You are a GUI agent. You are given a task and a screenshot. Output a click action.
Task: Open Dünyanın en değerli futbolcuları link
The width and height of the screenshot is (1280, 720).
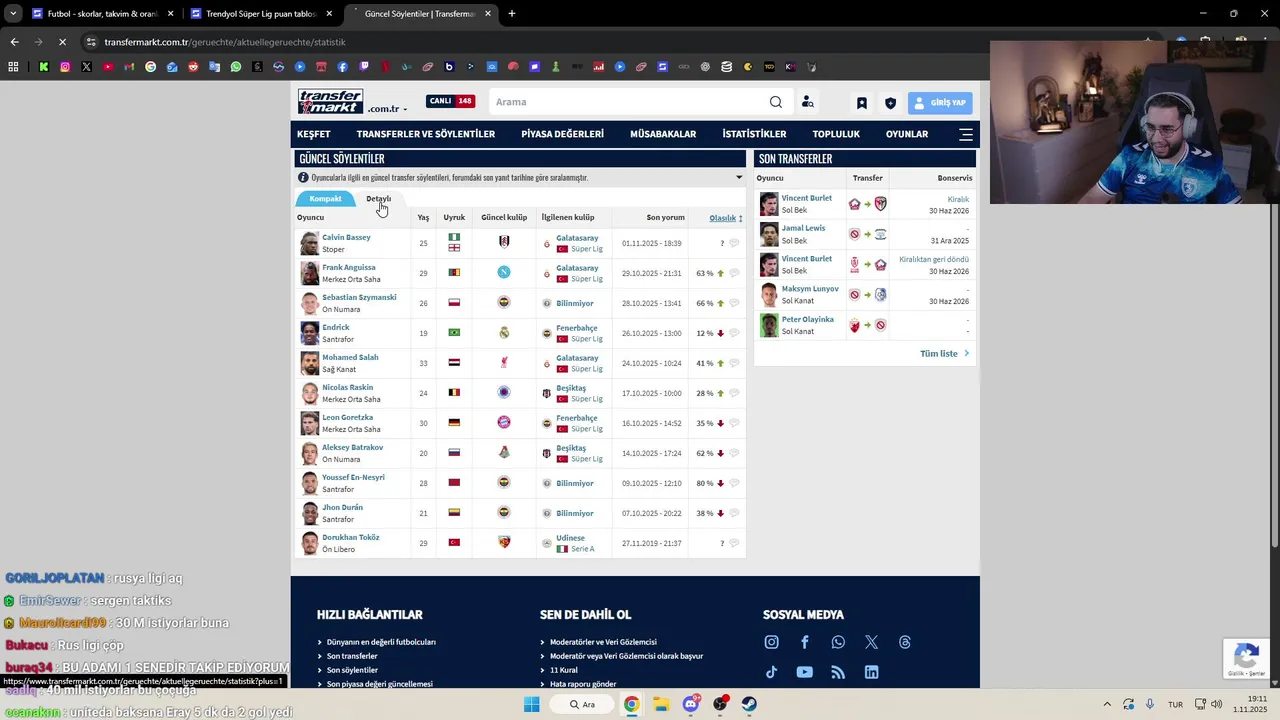[x=381, y=642]
